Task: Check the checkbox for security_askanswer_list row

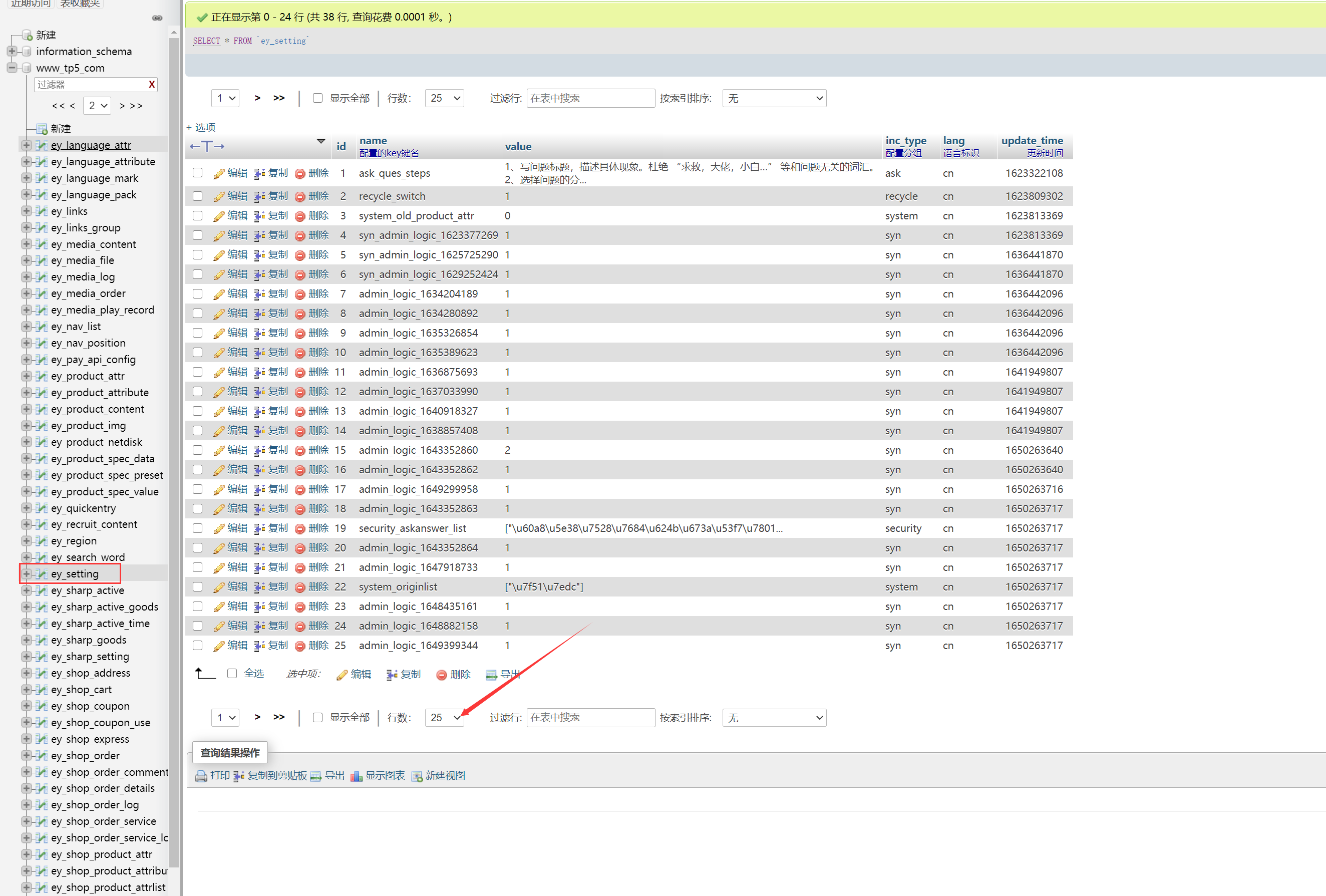Action: 197,528
